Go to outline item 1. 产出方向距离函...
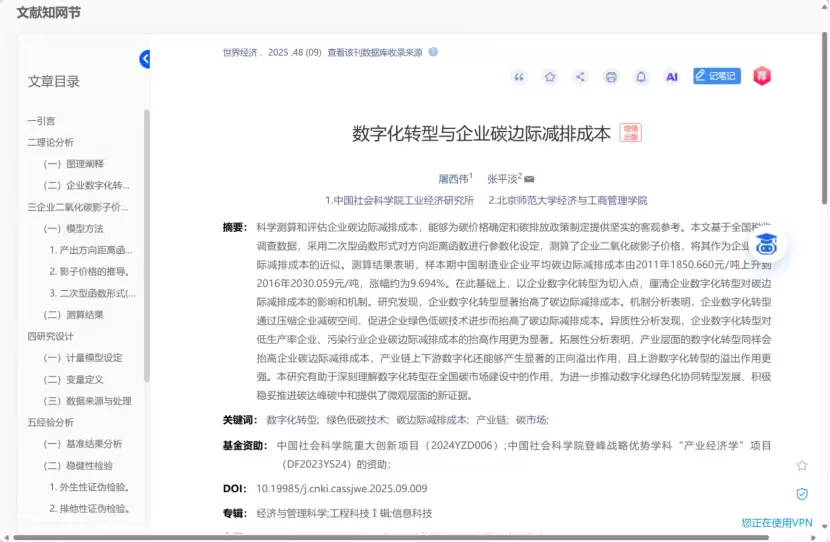This screenshot has width=830, height=542. tap(91, 250)
